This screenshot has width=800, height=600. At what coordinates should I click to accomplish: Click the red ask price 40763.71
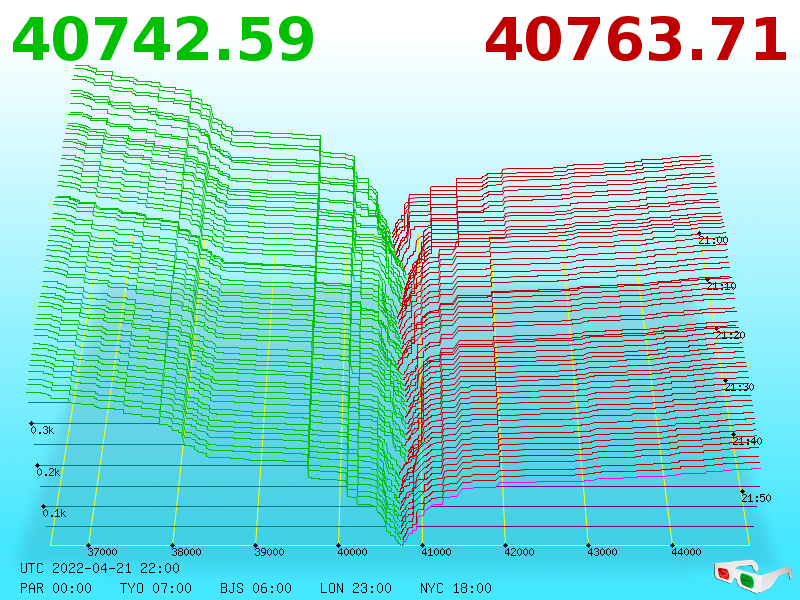click(636, 40)
